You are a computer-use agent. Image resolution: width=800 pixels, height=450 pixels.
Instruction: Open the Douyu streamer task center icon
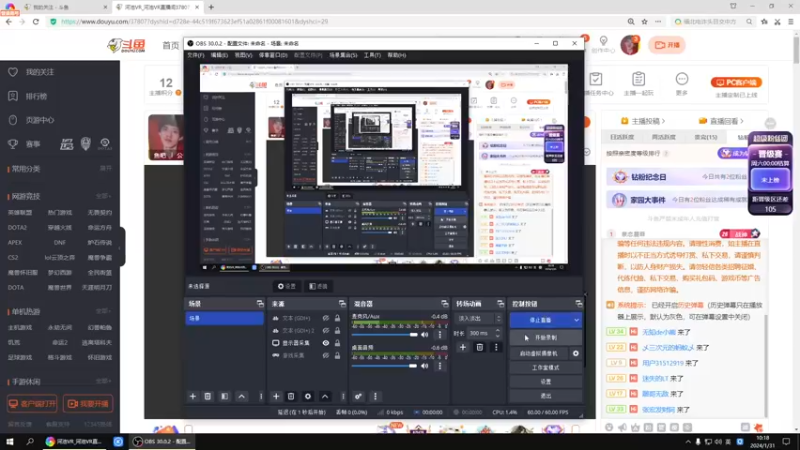pyautogui.click(x=595, y=84)
